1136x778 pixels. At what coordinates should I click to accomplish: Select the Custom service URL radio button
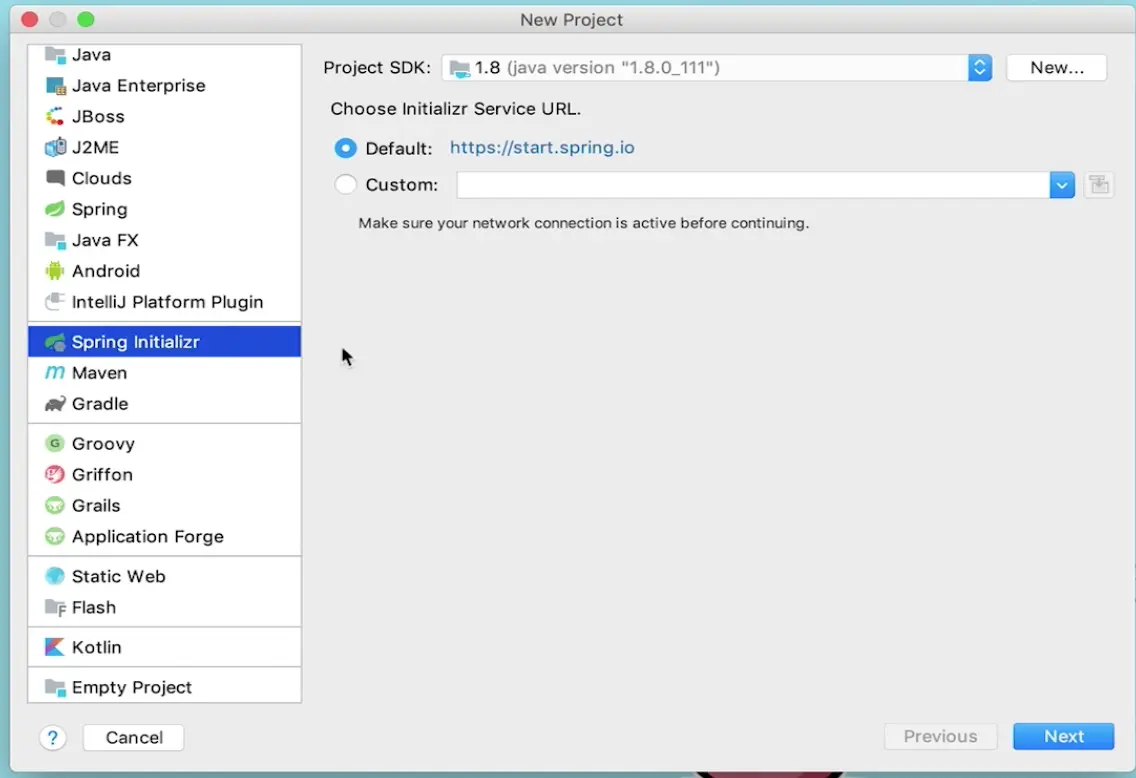pyautogui.click(x=346, y=184)
